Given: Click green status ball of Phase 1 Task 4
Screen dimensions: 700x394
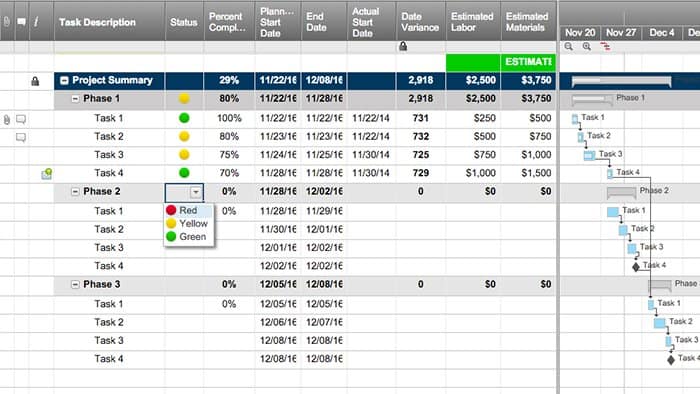Looking at the screenshot, I should 184,173.
